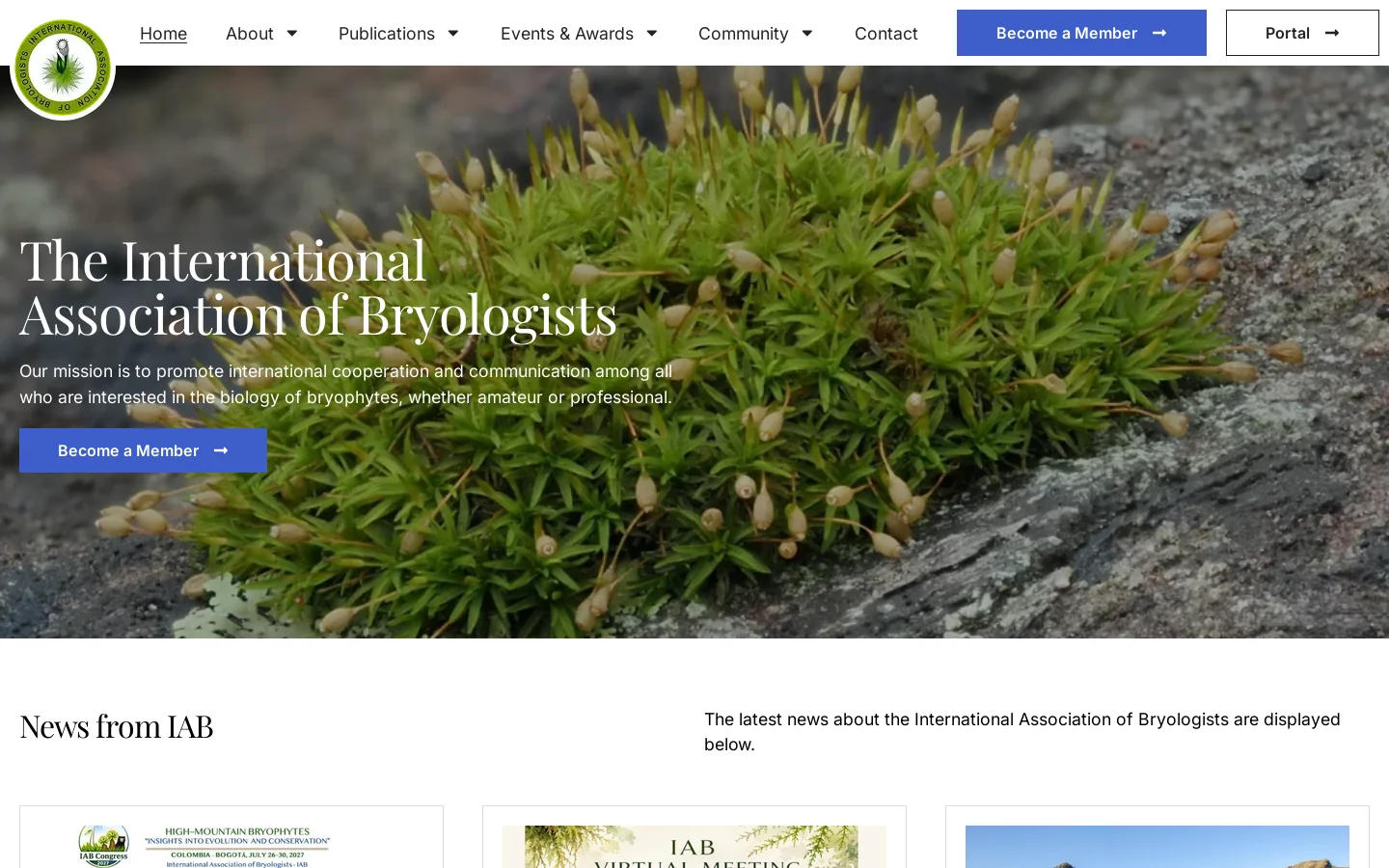Click Become a Member in the header
This screenshot has width=1389, height=868.
pyautogui.click(x=1081, y=33)
